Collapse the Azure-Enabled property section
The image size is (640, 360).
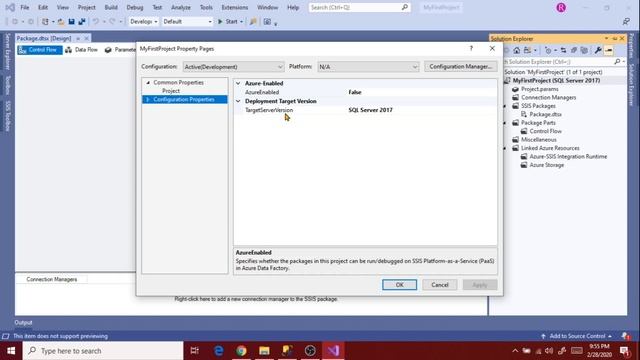pyautogui.click(x=238, y=83)
